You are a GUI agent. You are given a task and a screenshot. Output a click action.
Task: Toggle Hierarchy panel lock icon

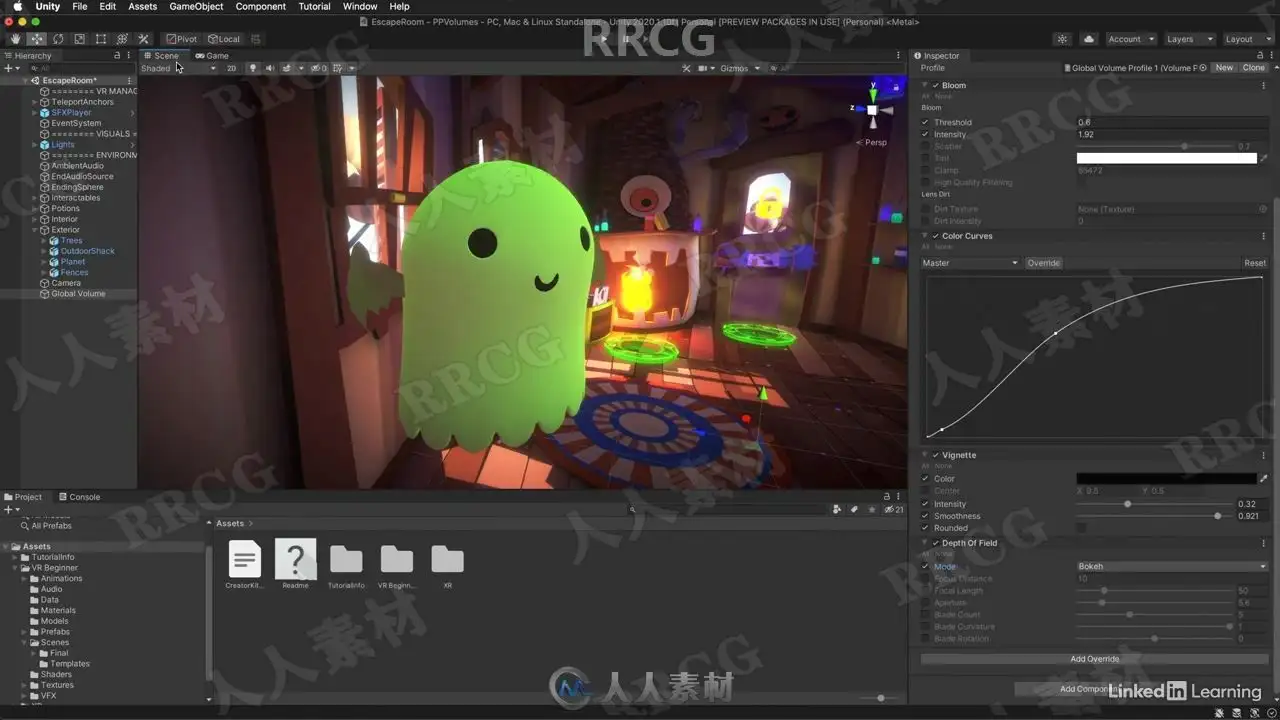tap(117, 56)
